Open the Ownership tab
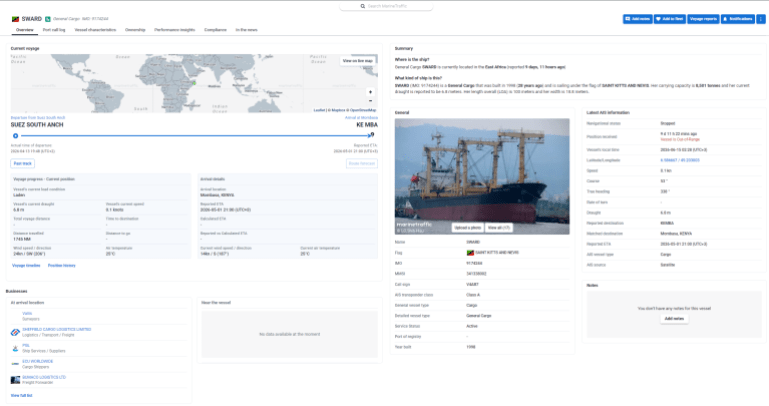This screenshot has height=406, width=769. tap(135, 30)
